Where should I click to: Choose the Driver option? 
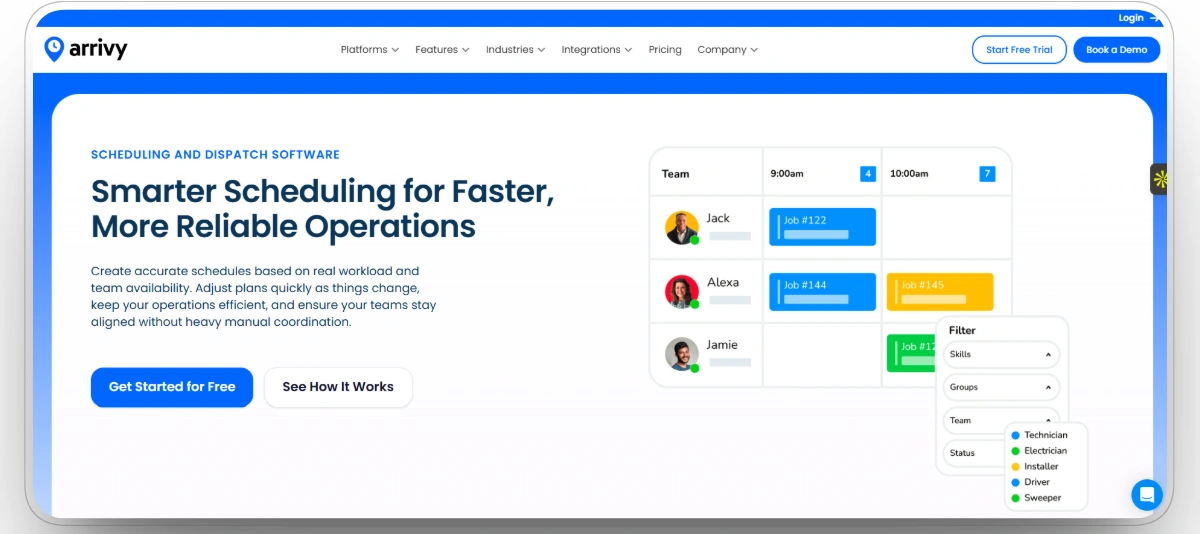(x=1030, y=482)
